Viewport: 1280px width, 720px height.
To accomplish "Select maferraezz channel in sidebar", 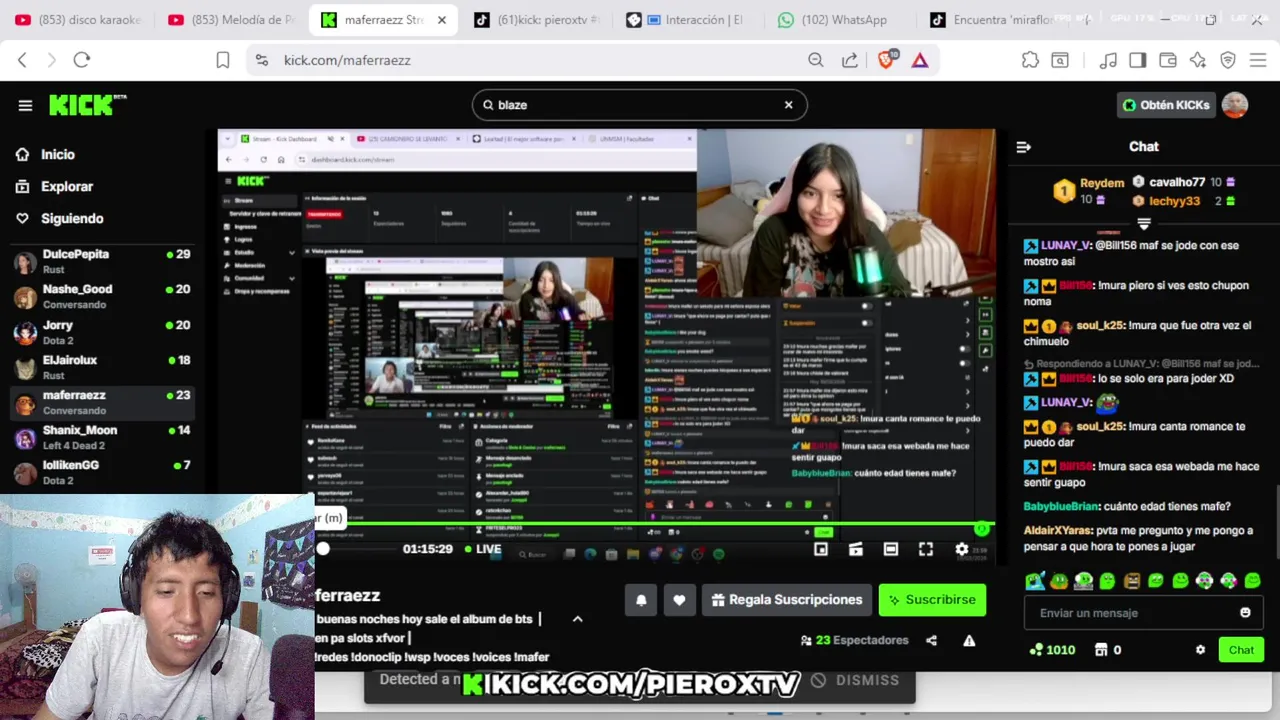I will click(101, 402).
